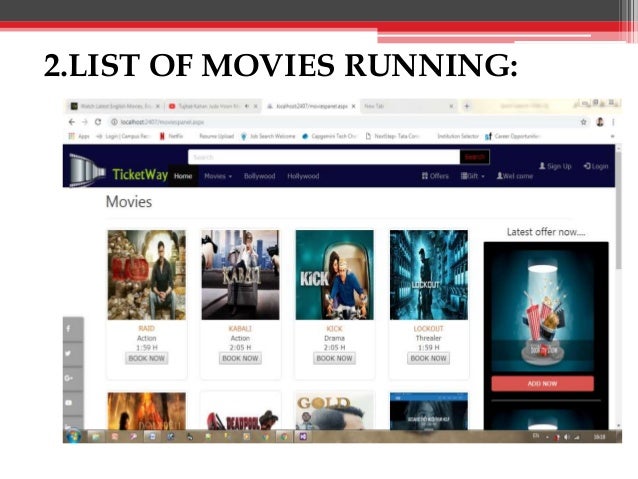Open the Facebook share sidebar icon
The width and height of the screenshot is (638, 479).
73,329
